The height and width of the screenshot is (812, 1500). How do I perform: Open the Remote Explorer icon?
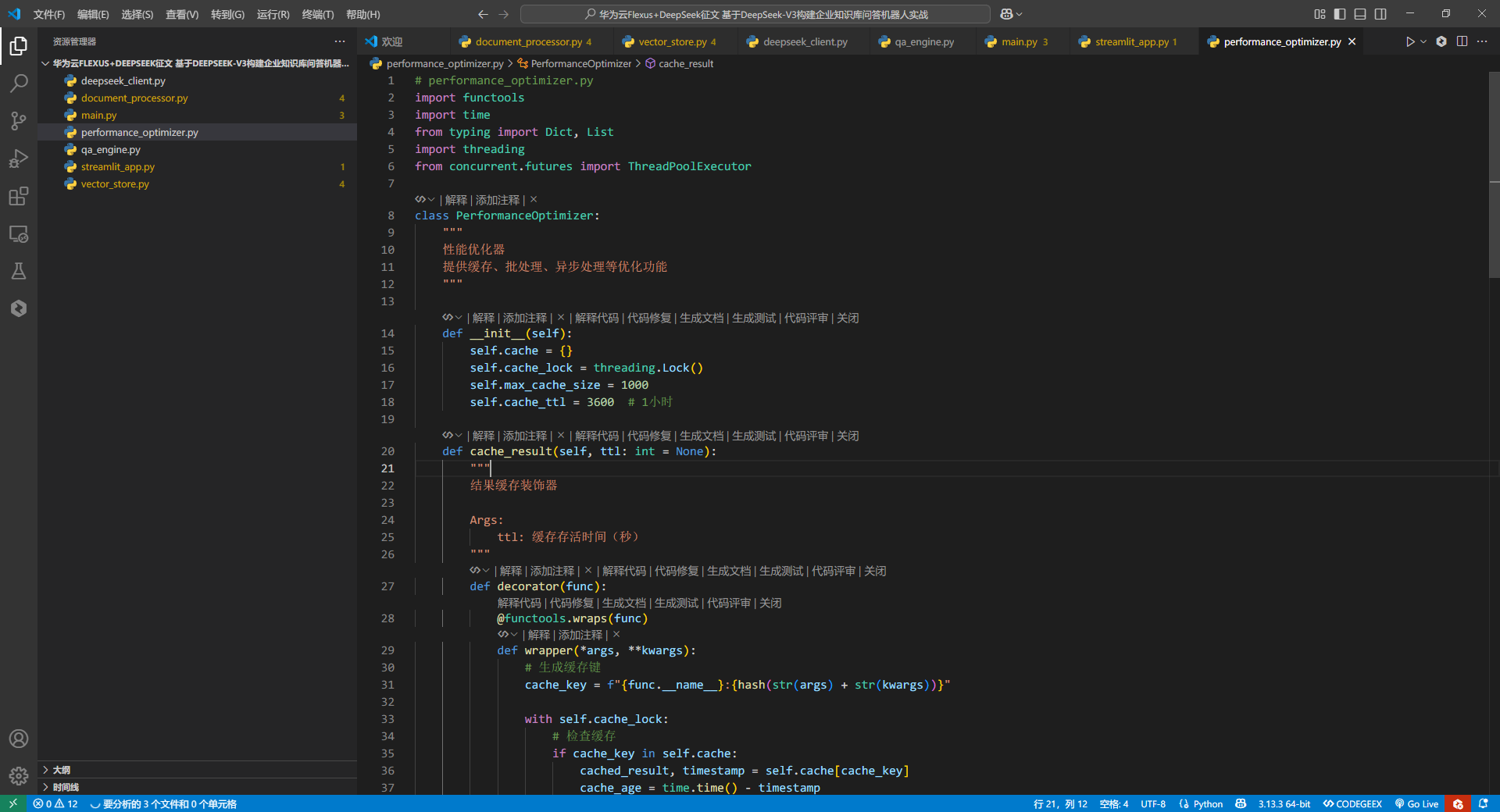click(19, 233)
